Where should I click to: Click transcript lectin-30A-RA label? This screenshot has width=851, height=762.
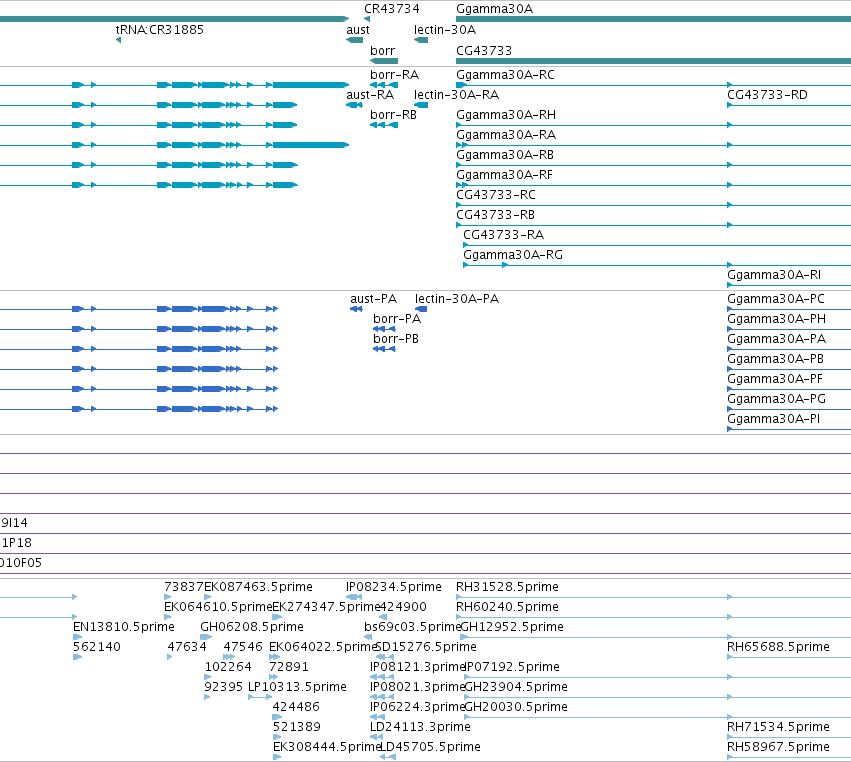pos(456,95)
